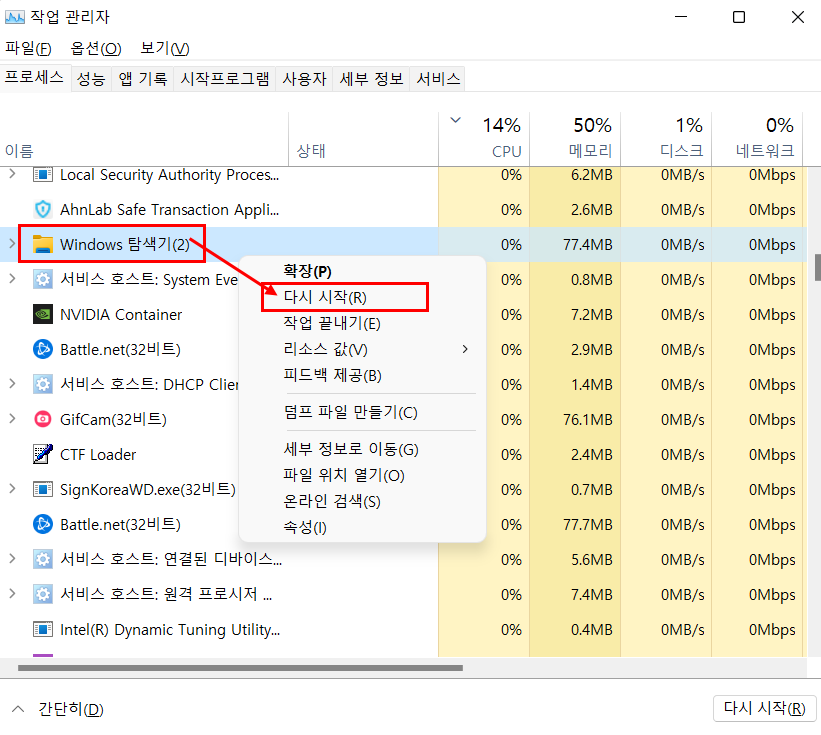Click the GifCam camera icon

tap(42, 419)
